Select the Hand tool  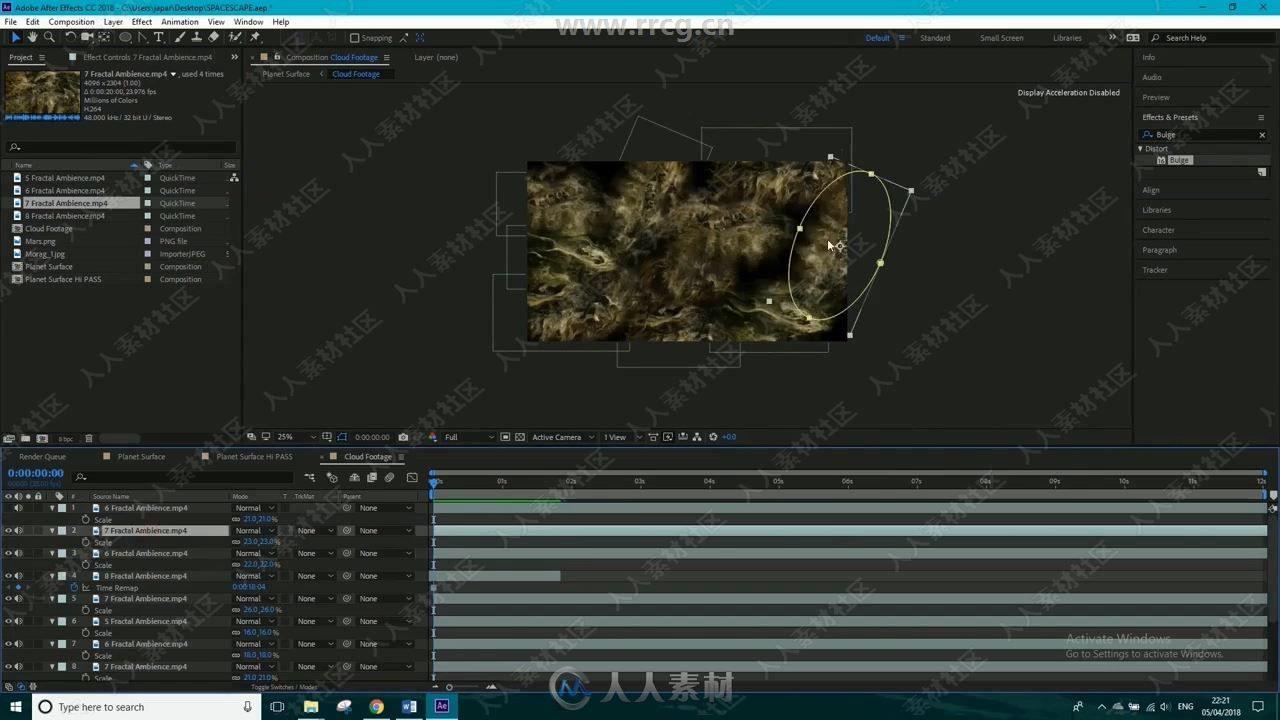click(x=32, y=37)
